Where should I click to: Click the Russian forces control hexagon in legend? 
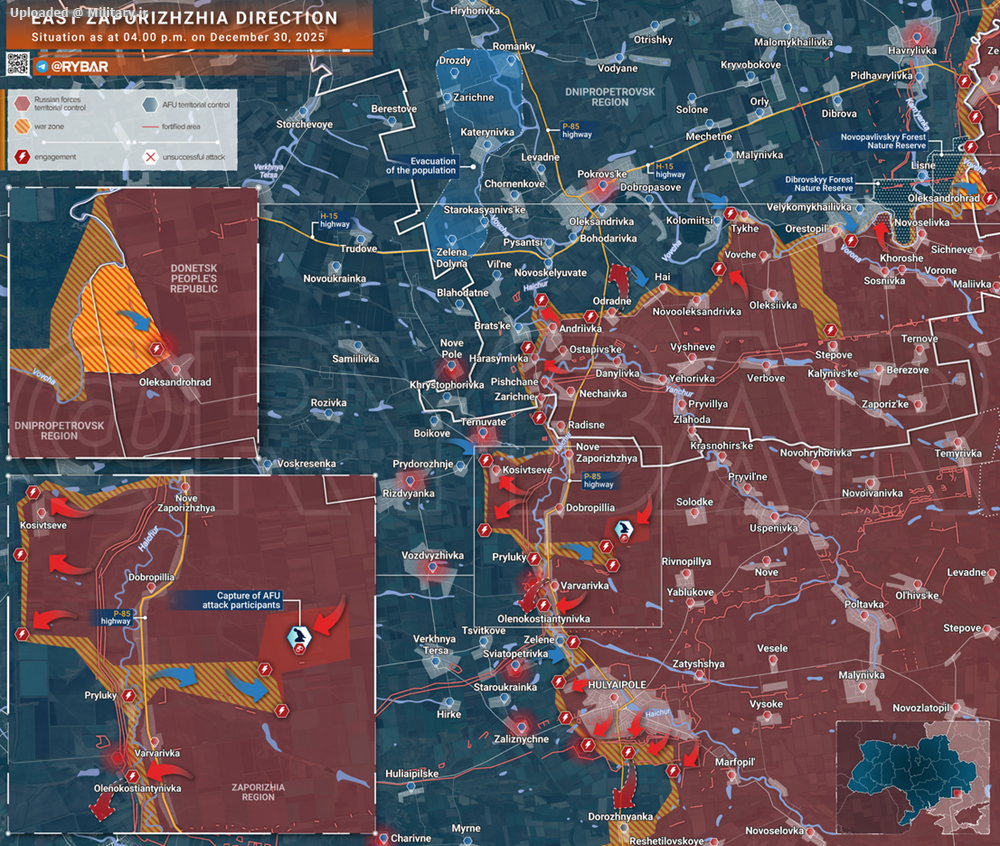tap(22, 103)
